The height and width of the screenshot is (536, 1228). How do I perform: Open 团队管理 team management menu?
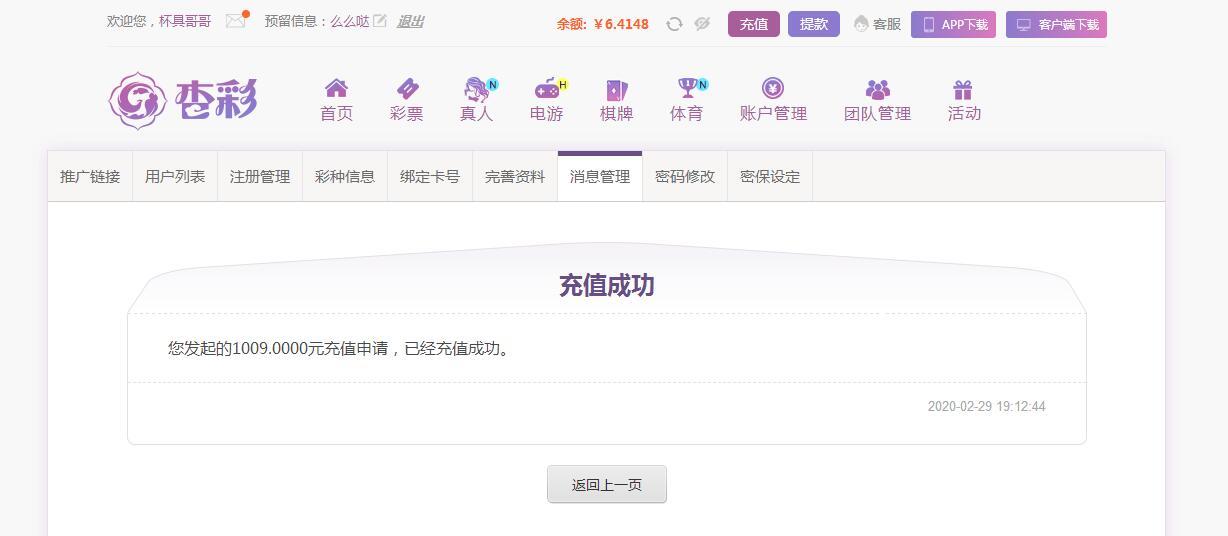[x=877, y=100]
